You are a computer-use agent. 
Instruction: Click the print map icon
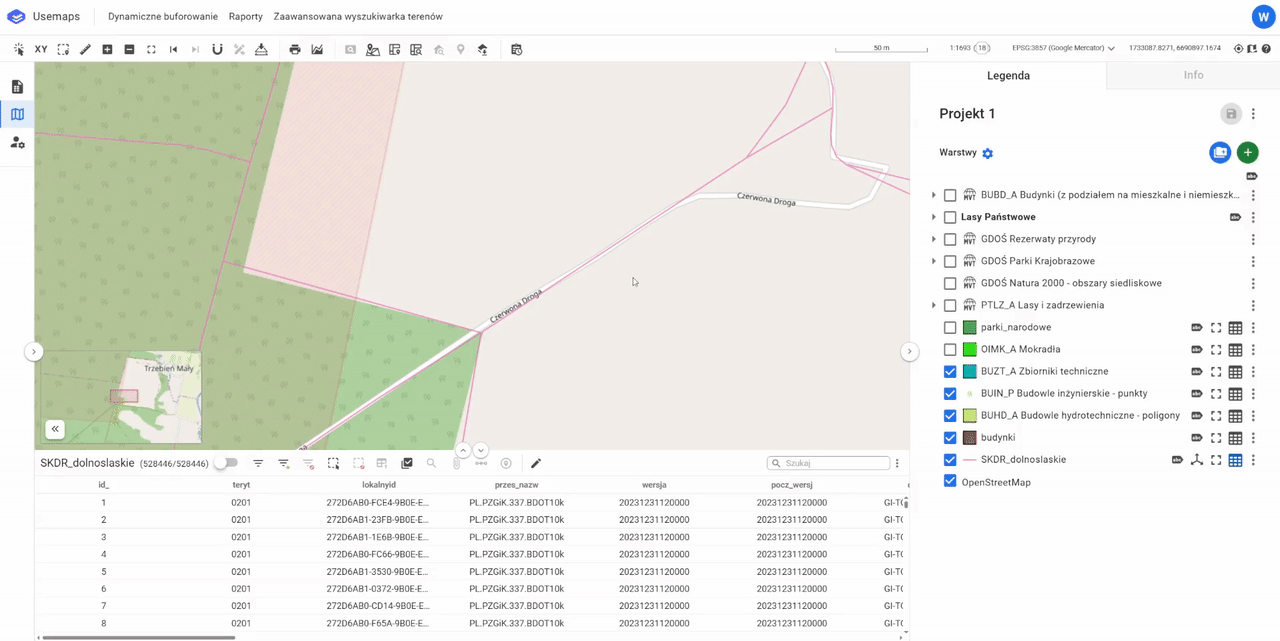(295, 49)
